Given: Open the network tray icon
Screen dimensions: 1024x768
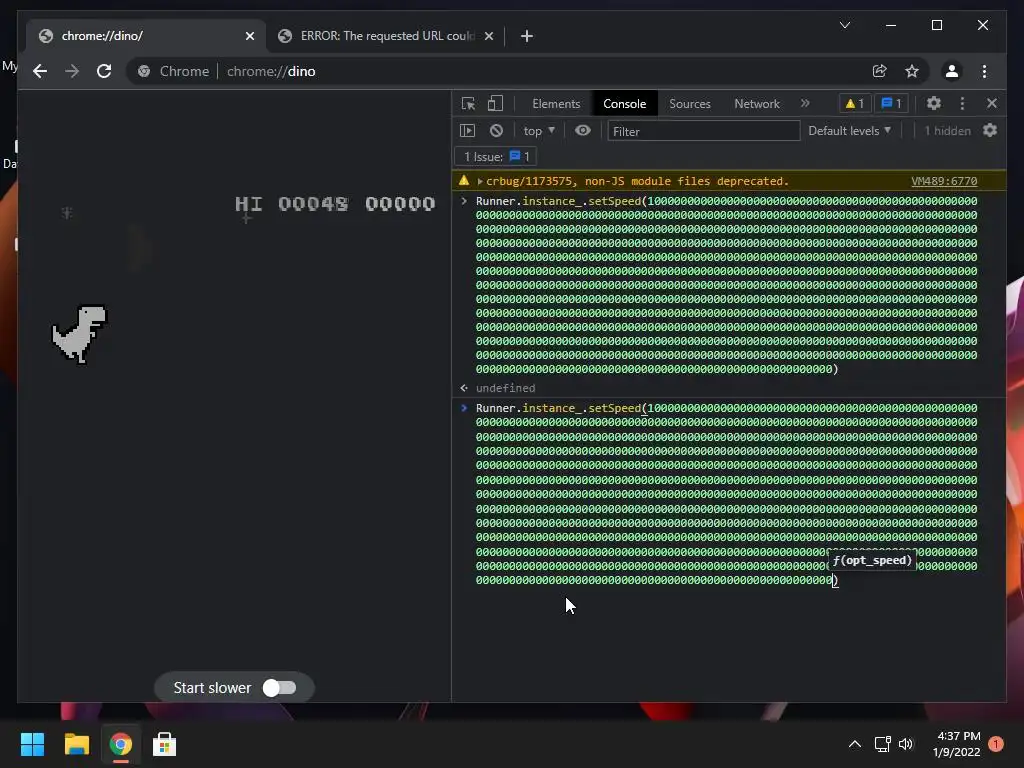Looking at the screenshot, I should pyautogui.click(x=882, y=744).
